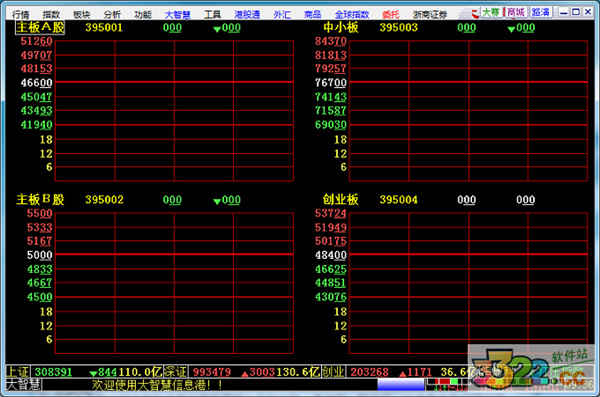
Task: Open the 行情 menu
Action: point(21,15)
